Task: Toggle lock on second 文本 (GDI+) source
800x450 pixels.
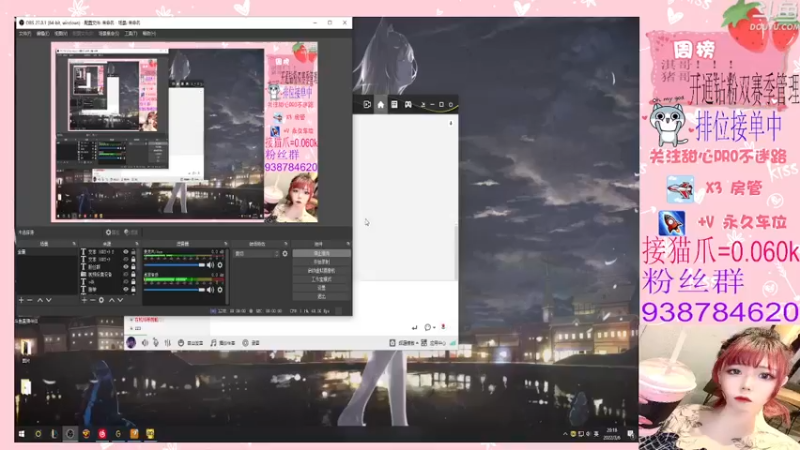Action: 133,259
